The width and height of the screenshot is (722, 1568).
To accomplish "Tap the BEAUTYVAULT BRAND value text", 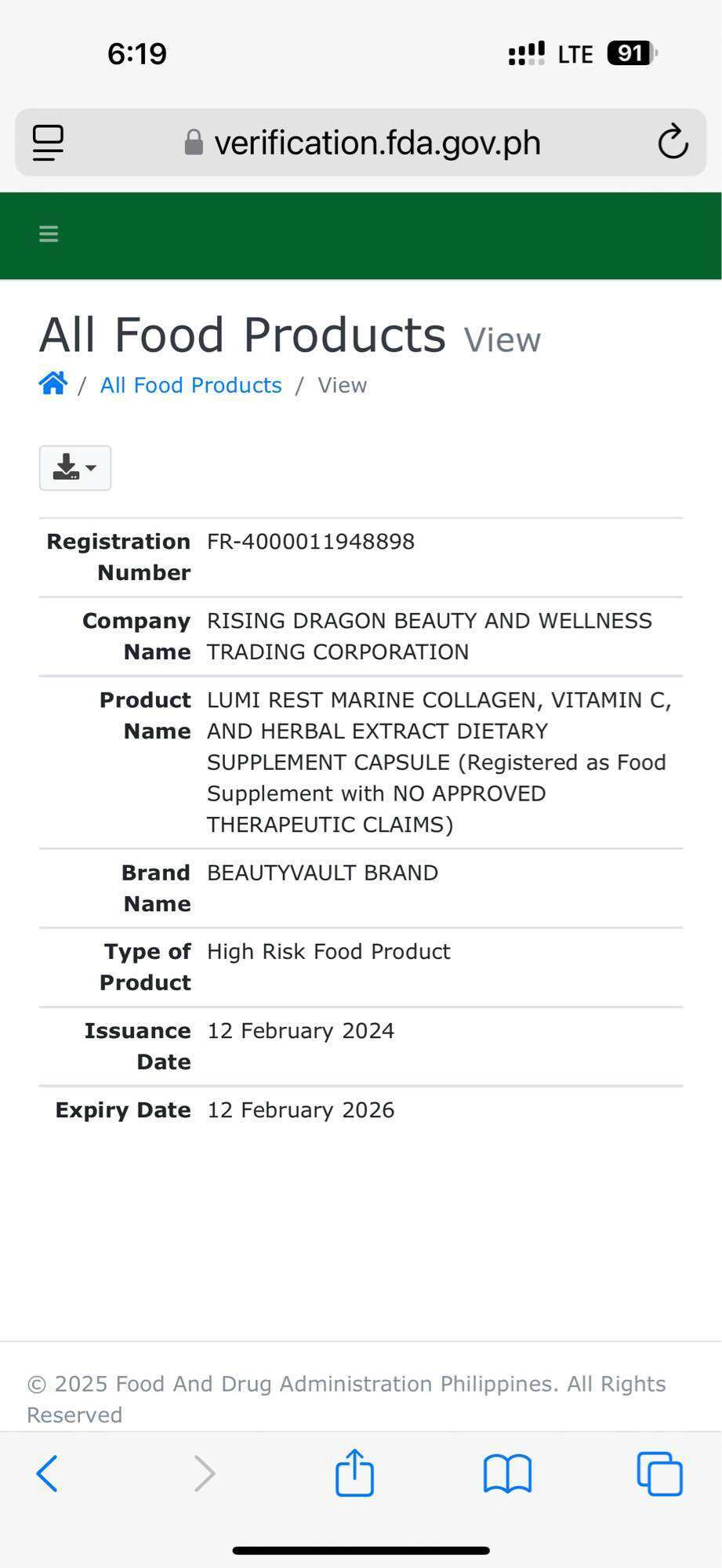I will [x=322, y=873].
